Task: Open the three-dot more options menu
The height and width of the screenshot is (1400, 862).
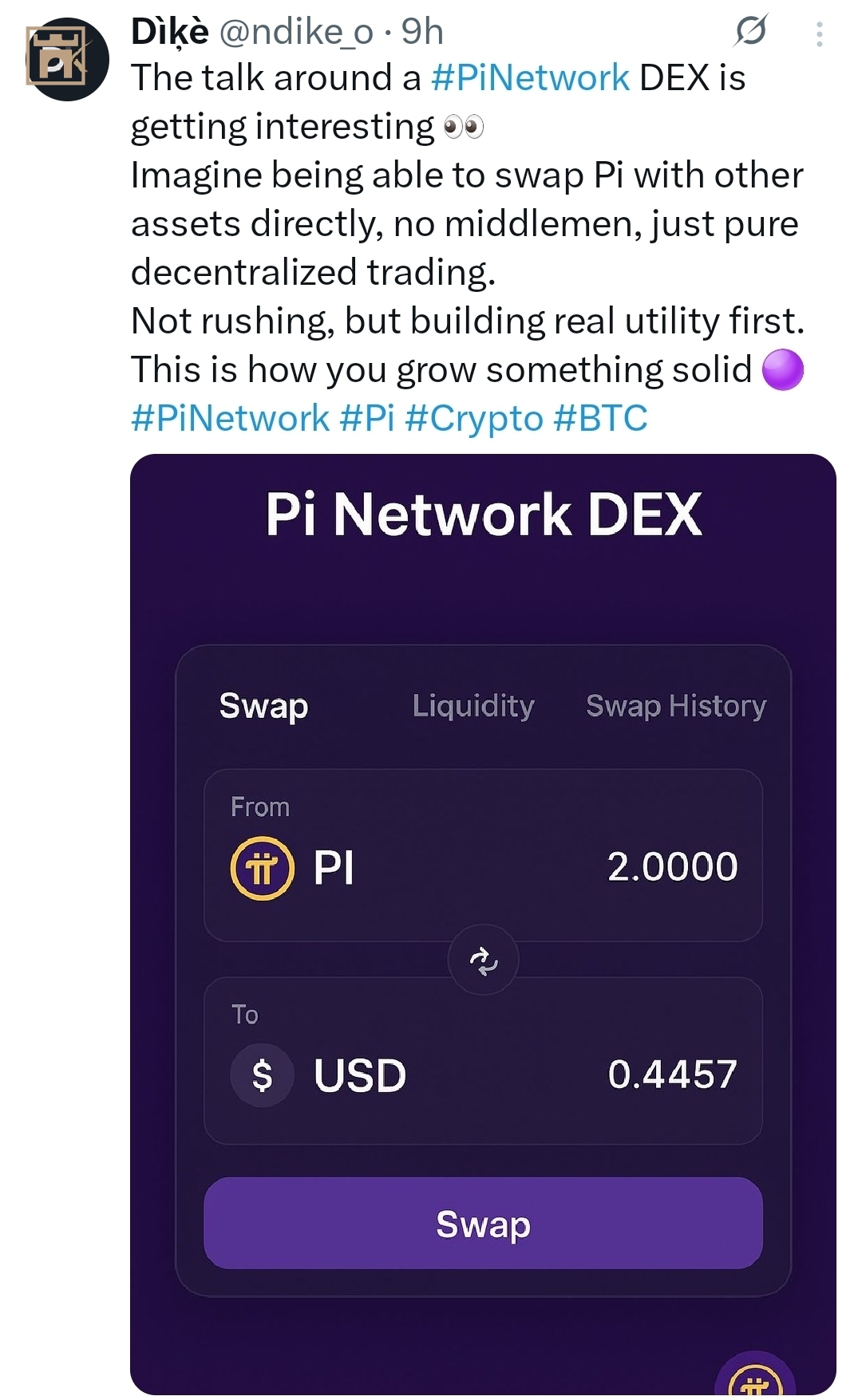Action: [x=819, y=34]
